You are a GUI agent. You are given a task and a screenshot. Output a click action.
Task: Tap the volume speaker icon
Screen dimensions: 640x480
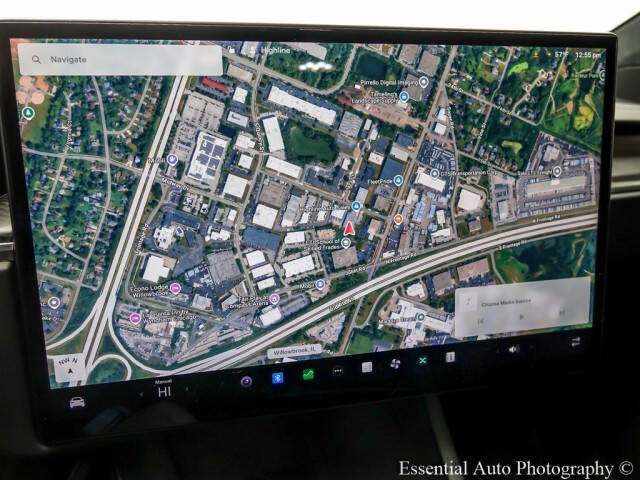click(x=514, y=349)
